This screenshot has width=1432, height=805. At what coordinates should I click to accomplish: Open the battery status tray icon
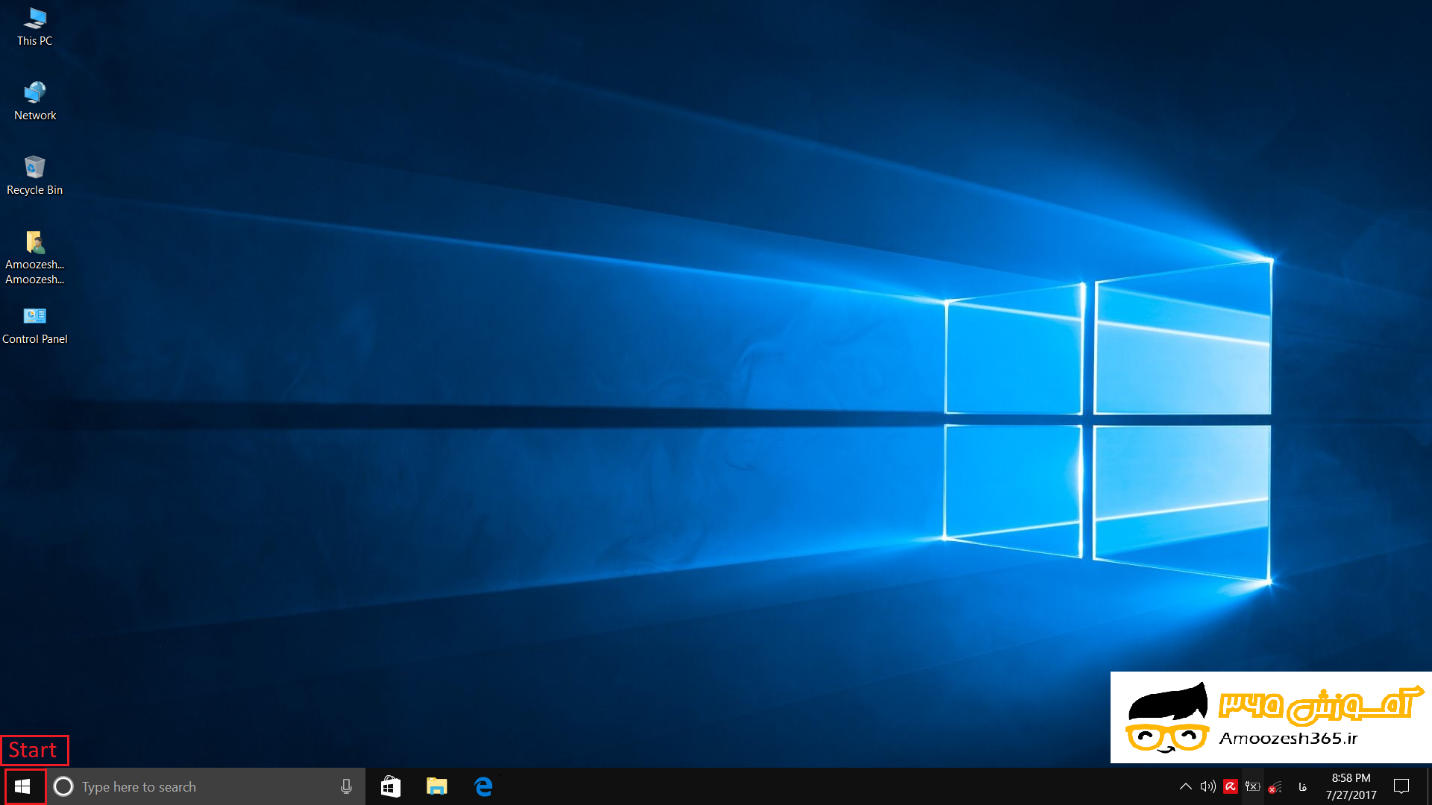[1252, 787]
